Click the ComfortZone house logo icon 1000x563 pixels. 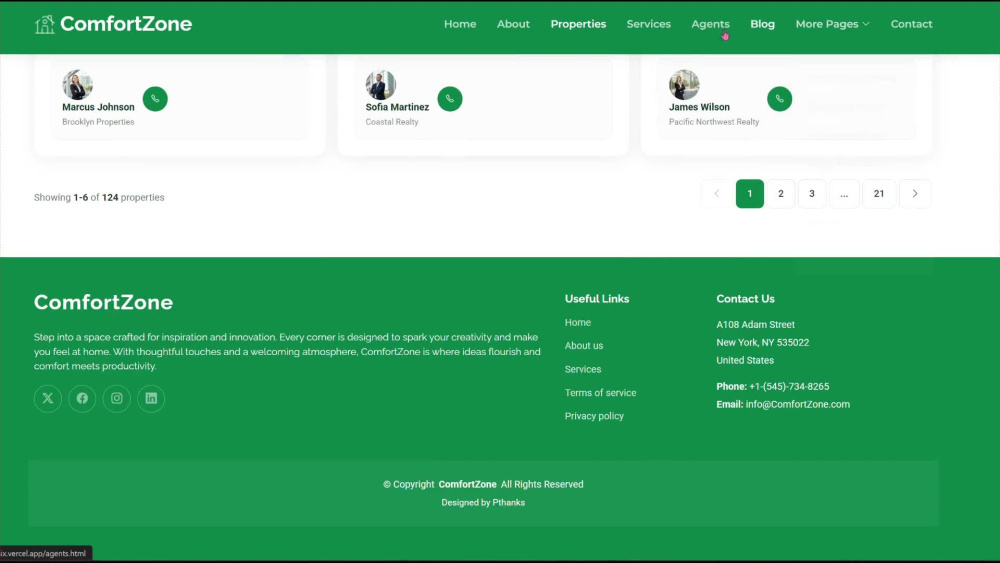[45, 24]
